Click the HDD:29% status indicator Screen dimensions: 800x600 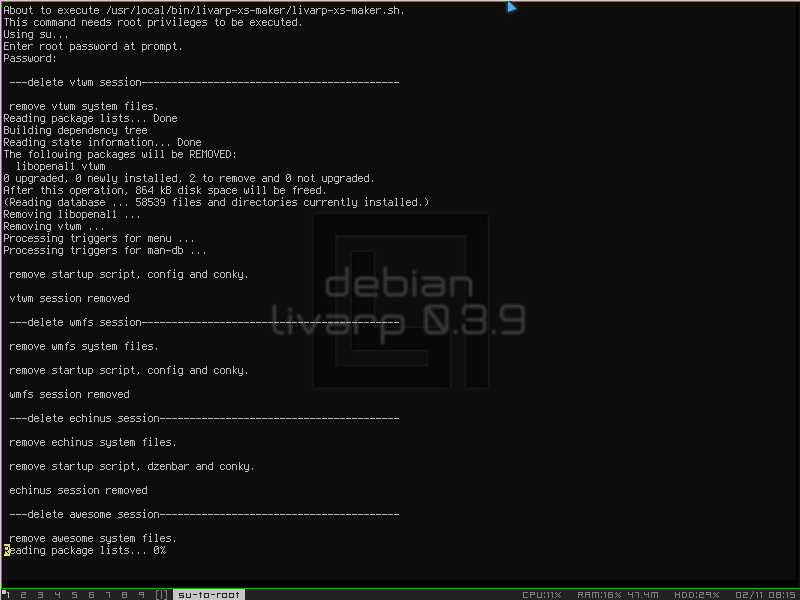click(696, 595)
